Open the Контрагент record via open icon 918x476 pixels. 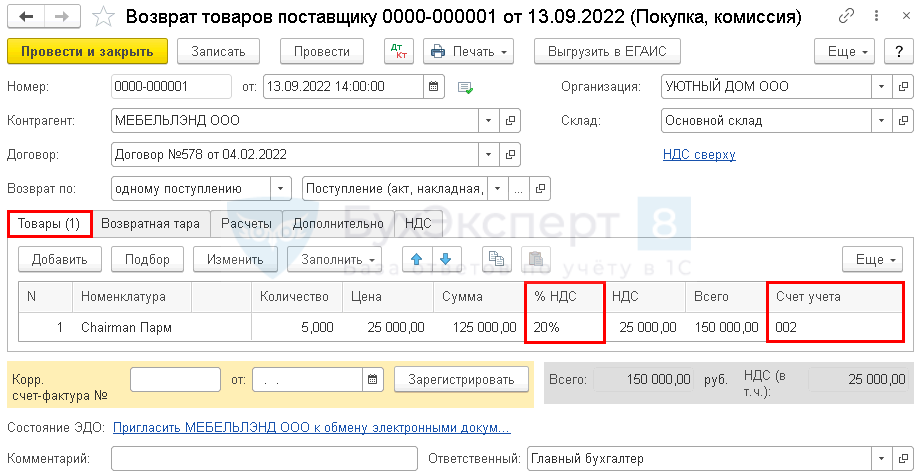(x=510, y=121)
